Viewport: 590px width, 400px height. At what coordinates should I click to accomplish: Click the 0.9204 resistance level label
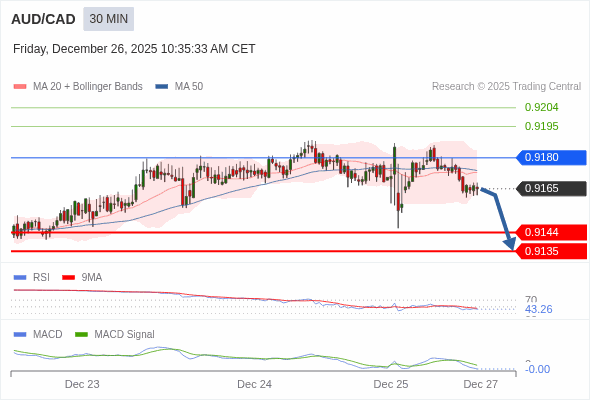[x=541, y=108]
